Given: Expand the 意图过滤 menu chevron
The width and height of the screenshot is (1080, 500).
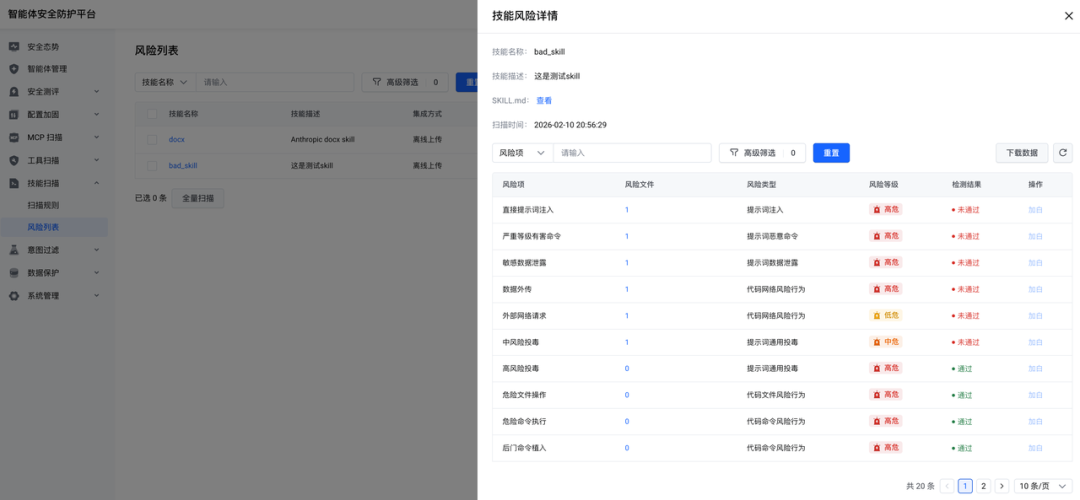Looking at the screenshot, I should pyautogui.click(x=96, y=249).
